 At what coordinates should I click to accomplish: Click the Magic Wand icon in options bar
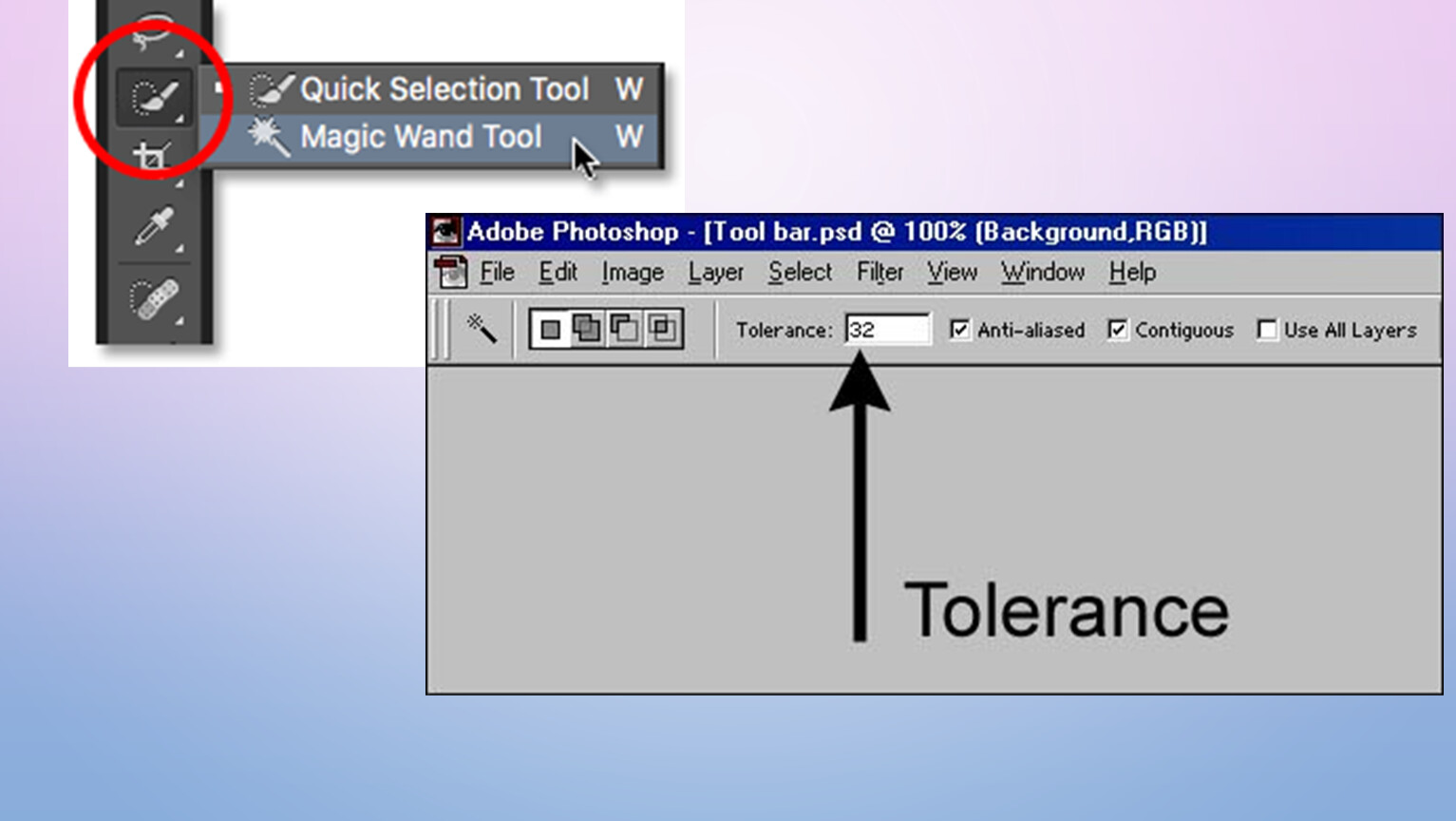point(482,329)
